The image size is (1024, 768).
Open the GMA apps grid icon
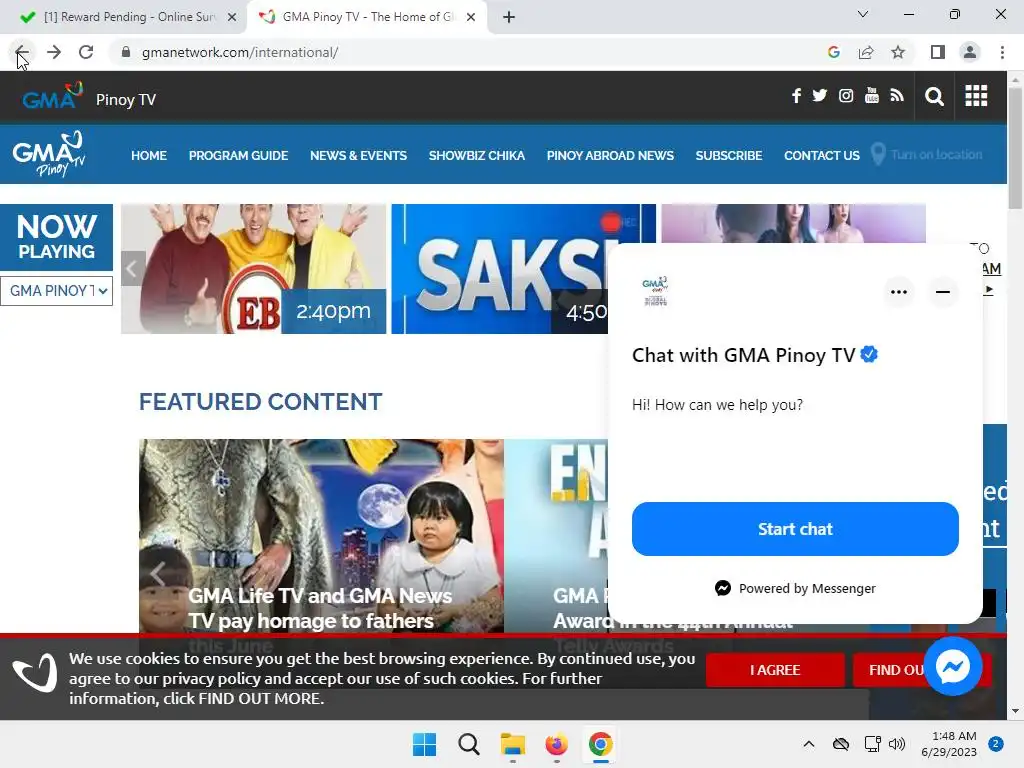tap(976, 96)
